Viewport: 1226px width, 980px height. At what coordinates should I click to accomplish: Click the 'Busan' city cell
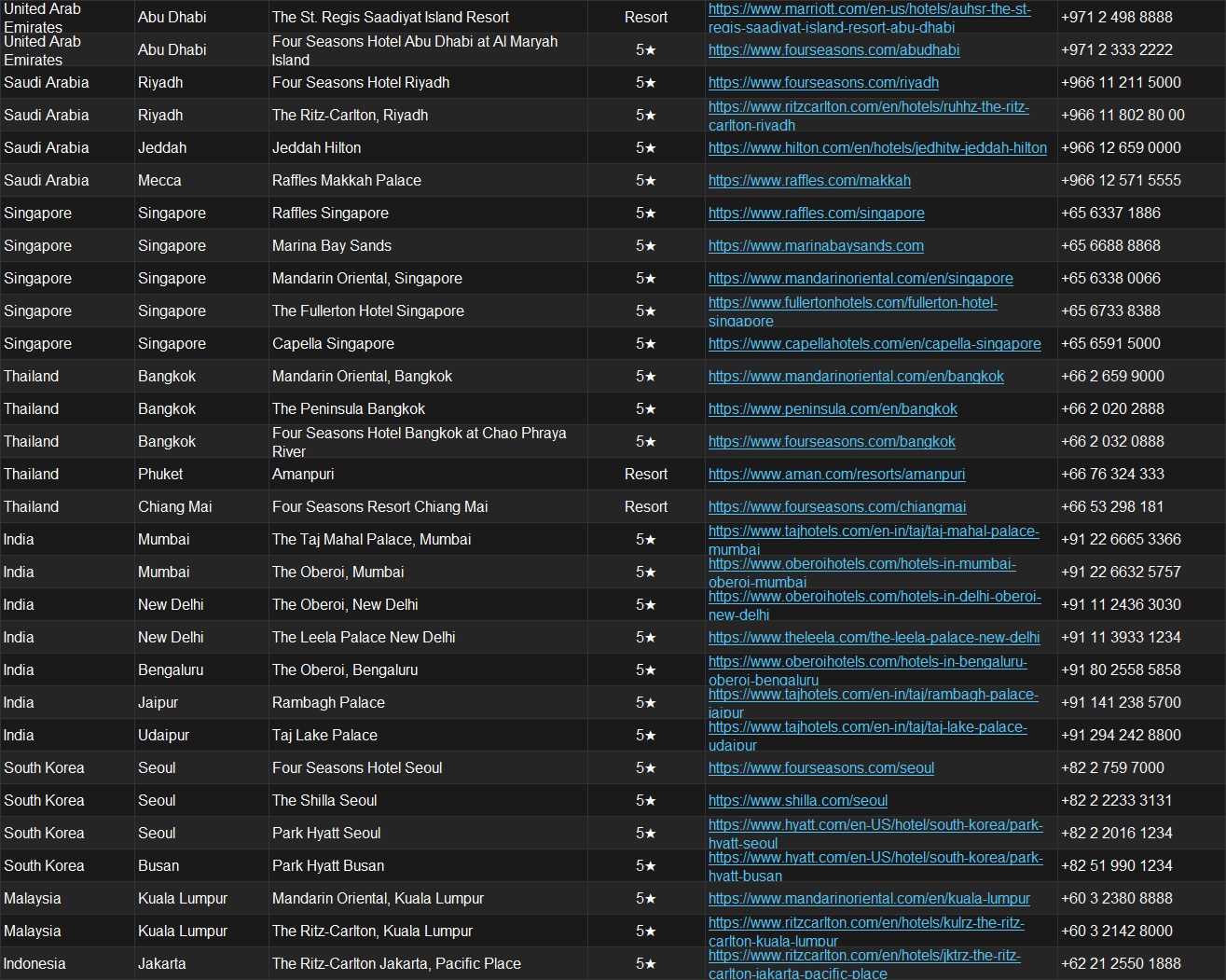[x=201, y=866]
